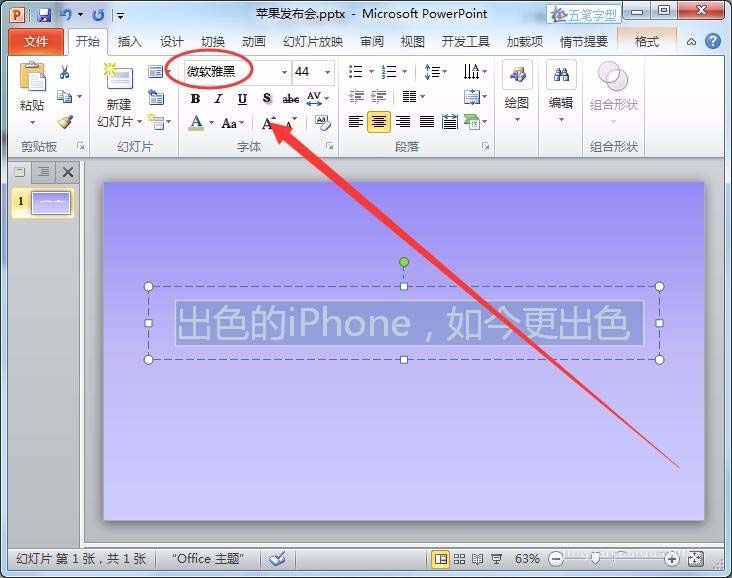
Task: Expand the bullets list dropdown
Action: coord(372,71)
